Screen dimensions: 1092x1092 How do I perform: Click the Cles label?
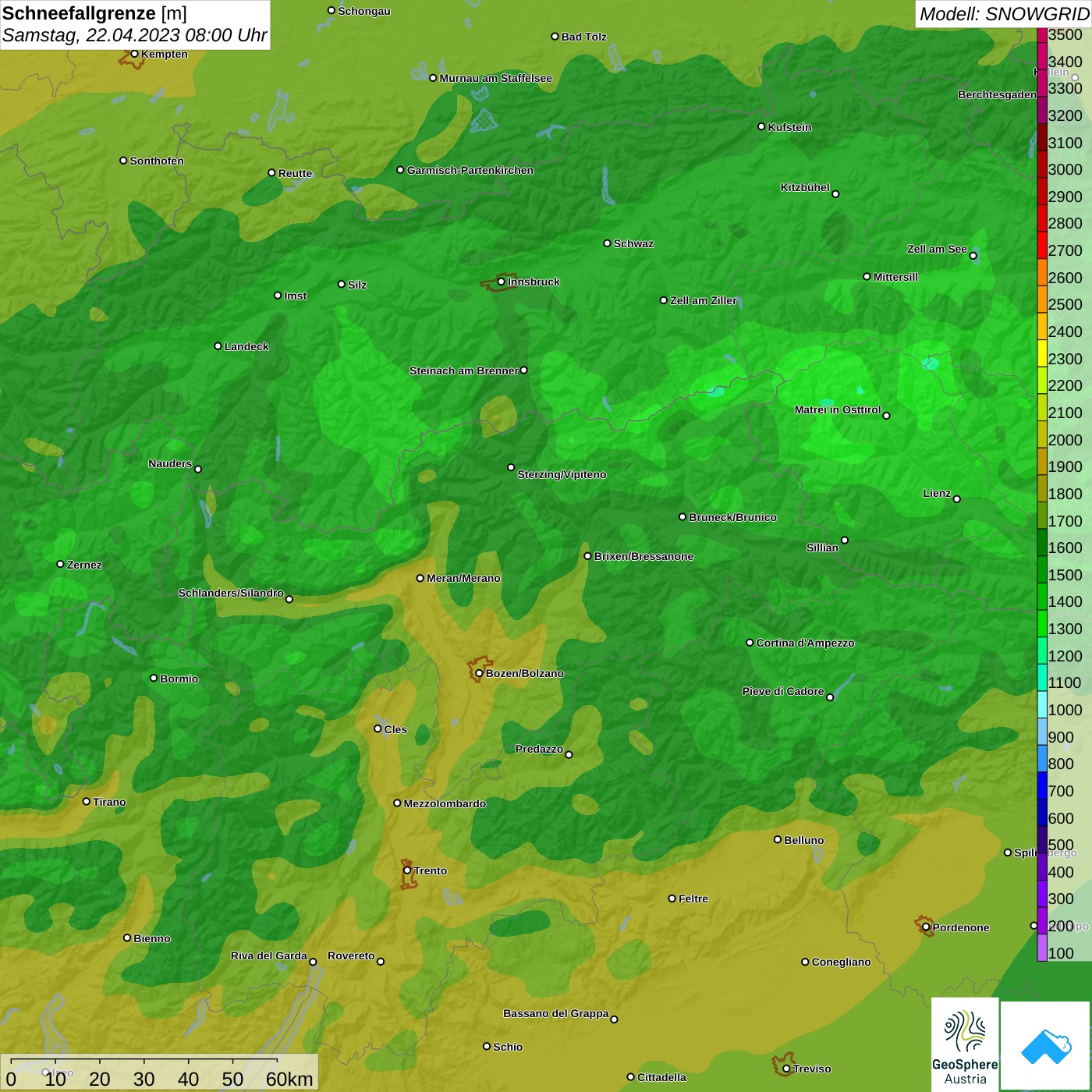(x=395, y=729)
